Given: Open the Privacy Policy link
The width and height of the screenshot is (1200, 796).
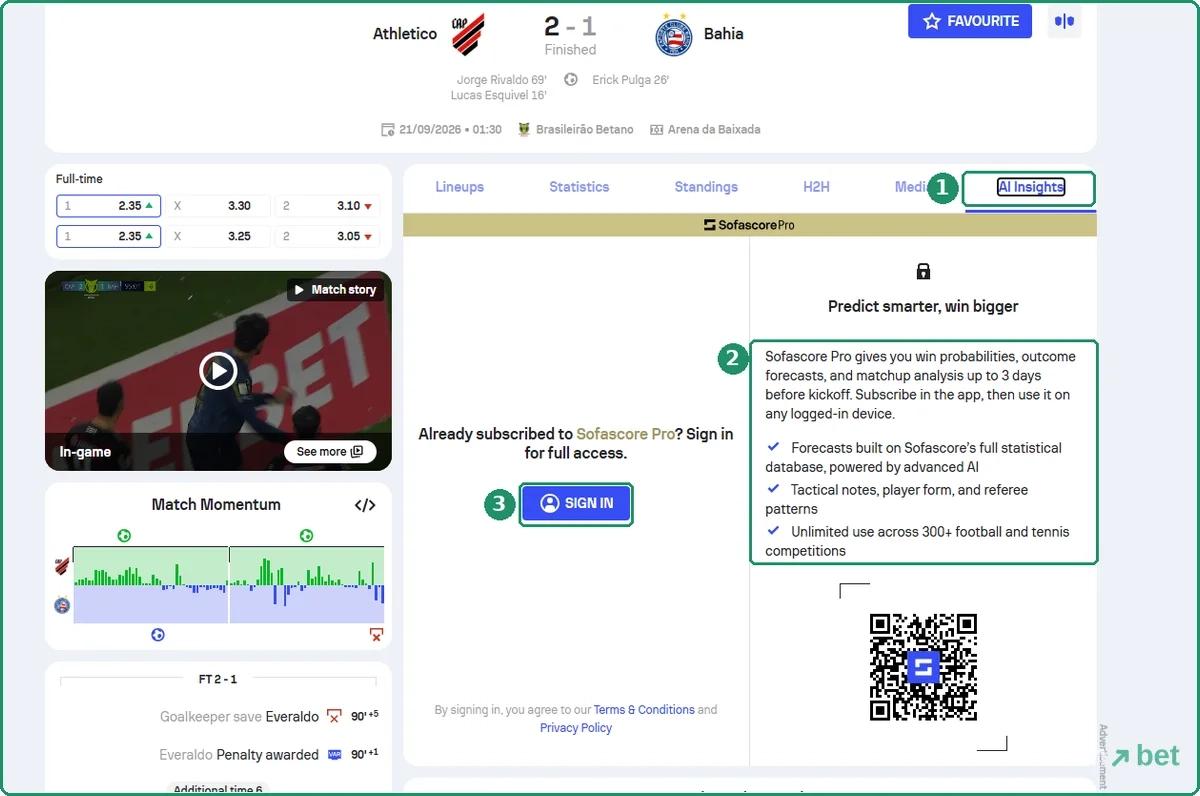Looking at the screenshot, I should tap(576, 728).
